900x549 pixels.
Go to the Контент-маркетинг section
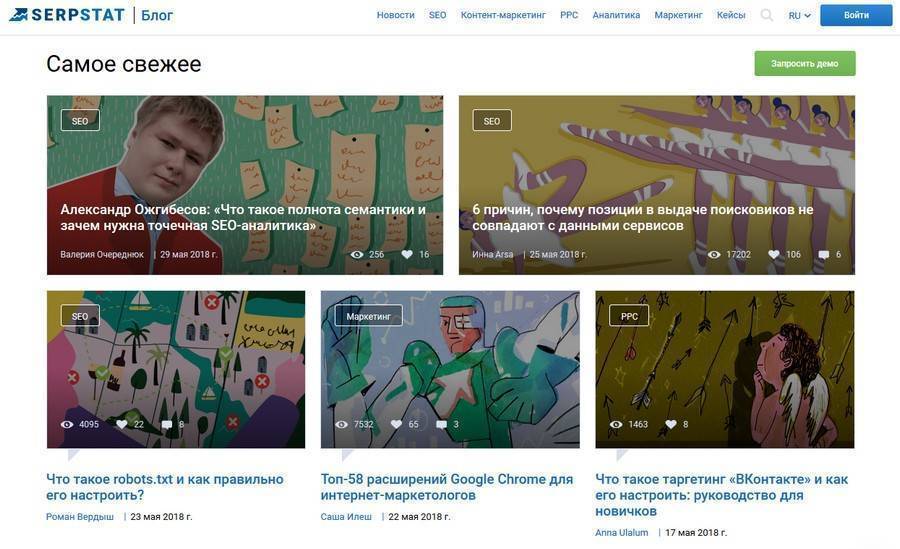pyautogui.click(x=503, y=15)
